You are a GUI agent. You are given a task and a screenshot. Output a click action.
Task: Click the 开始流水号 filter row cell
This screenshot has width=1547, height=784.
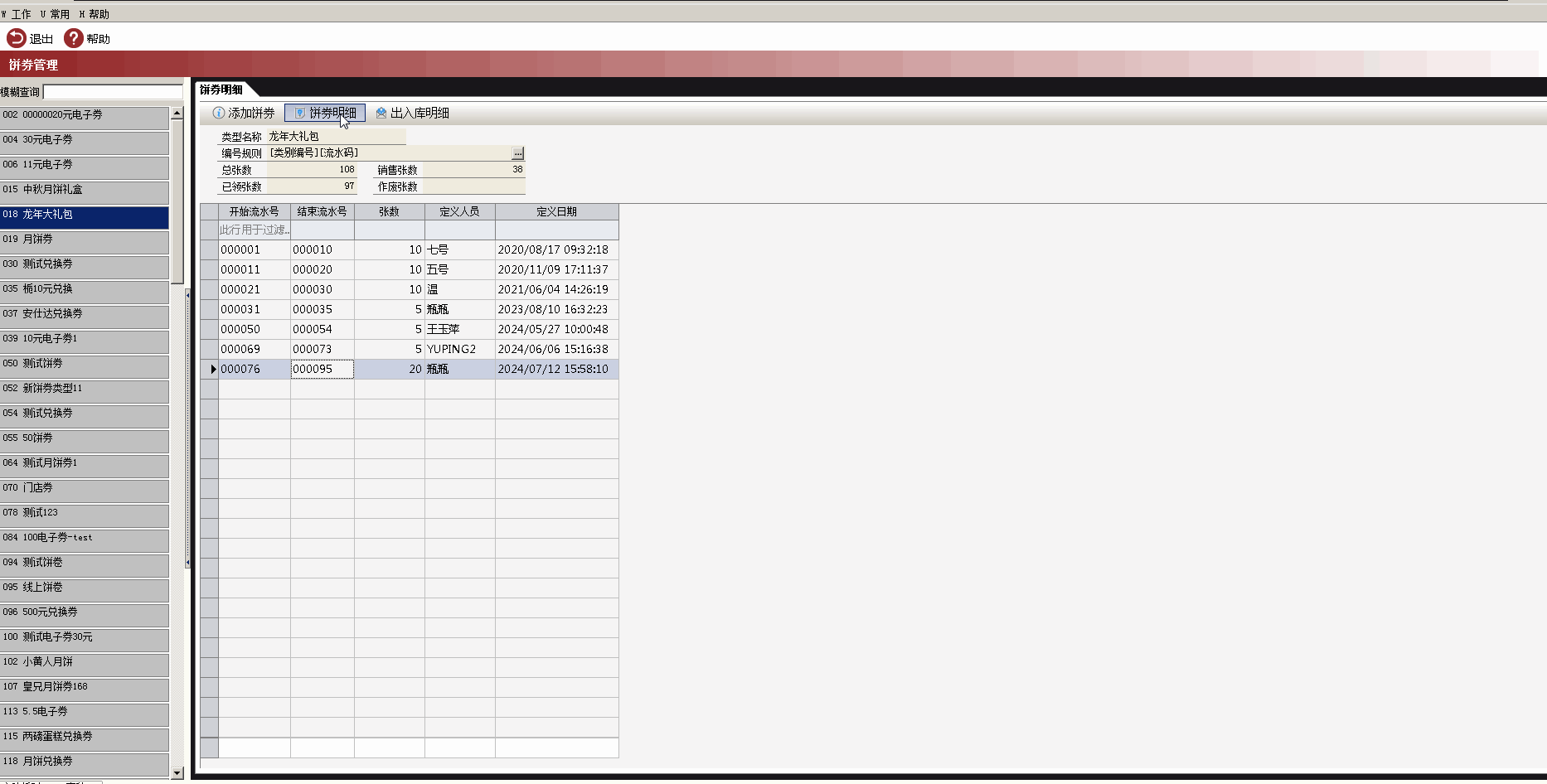(x=255, y=230)
